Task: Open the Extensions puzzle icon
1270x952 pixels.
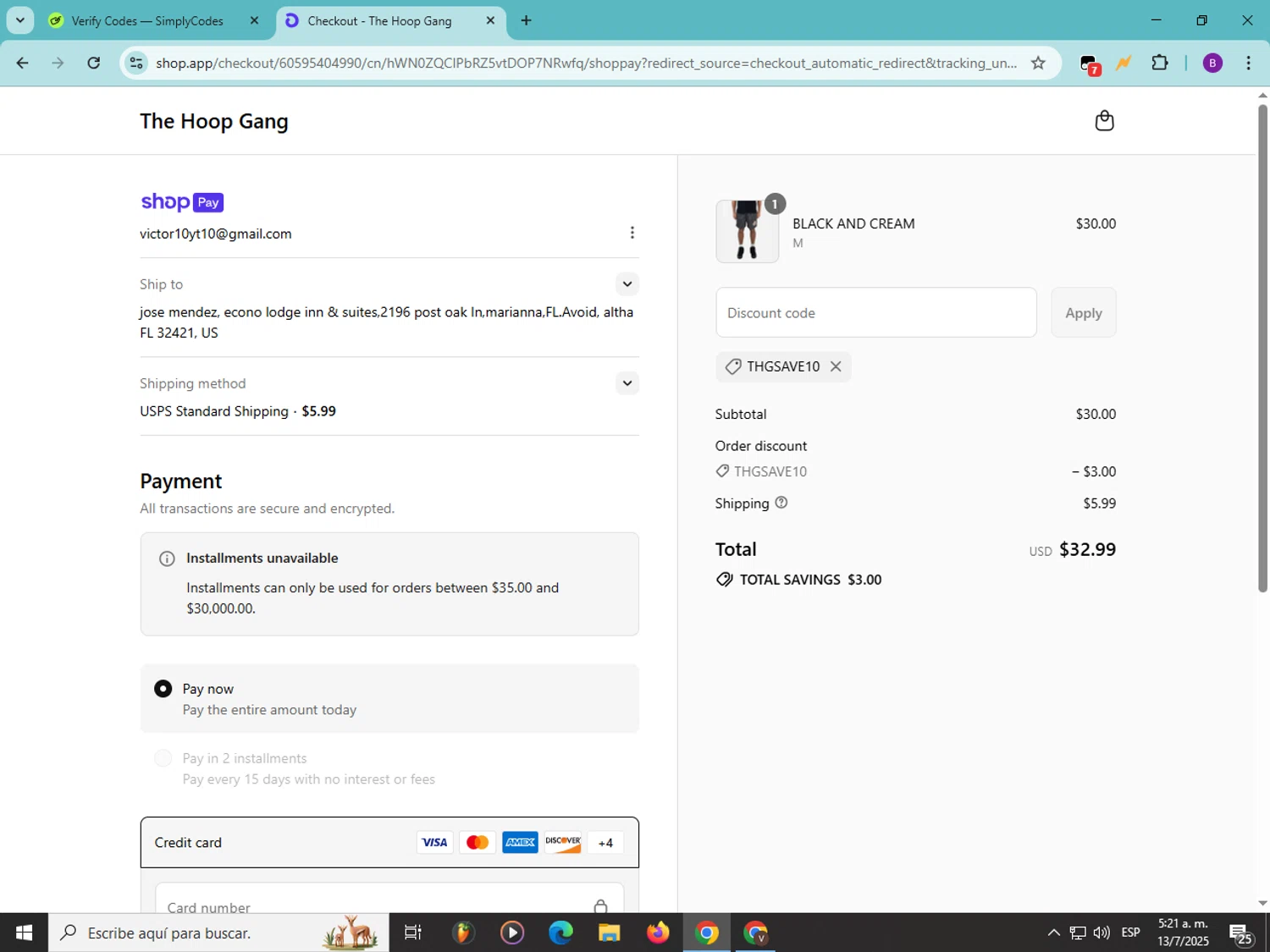Action: tap(1159, 63)
